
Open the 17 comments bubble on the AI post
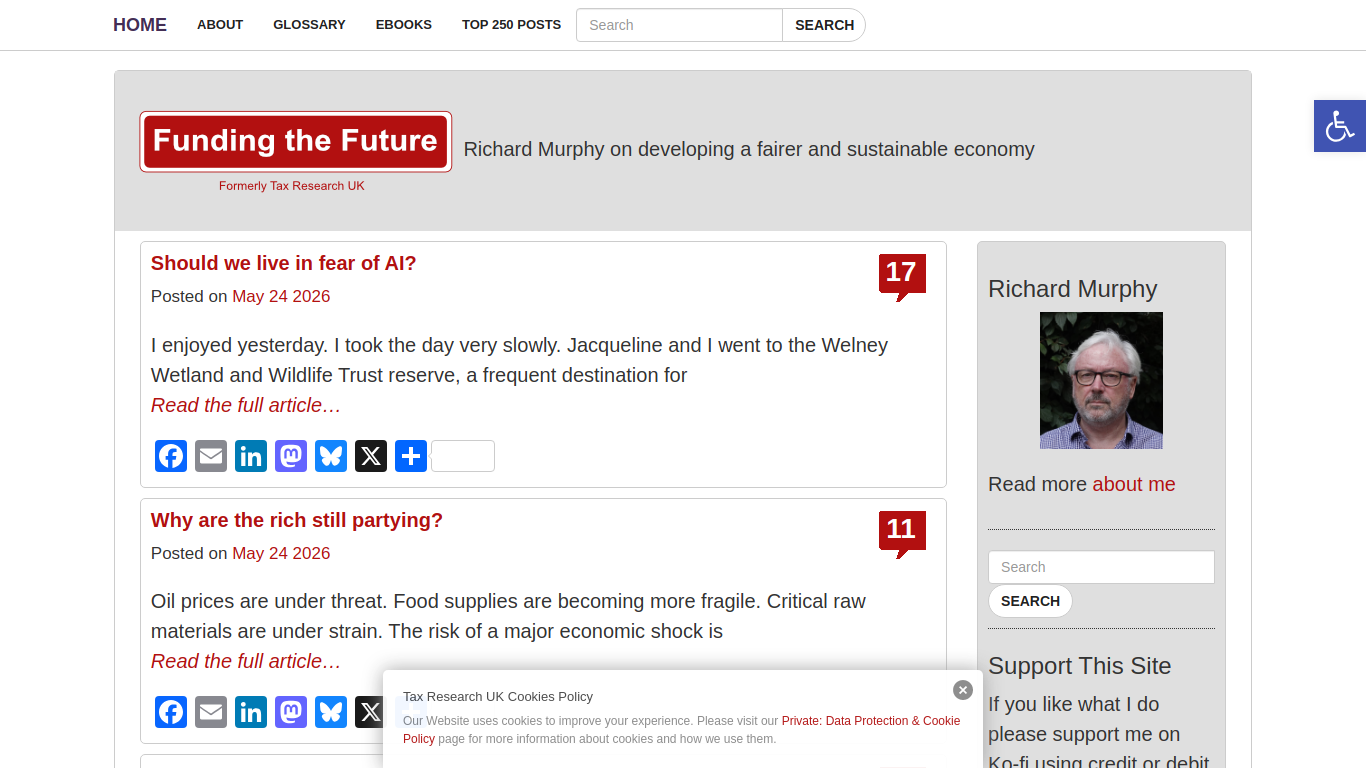pyautogui.click(x=902, y=276)
